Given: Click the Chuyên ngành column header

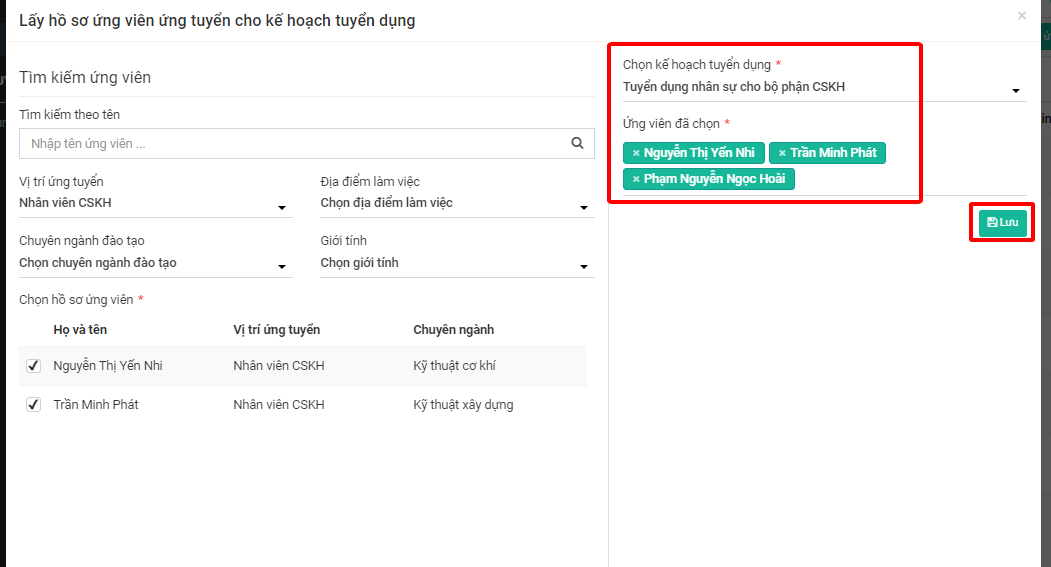Looking at the screenshot, I should click(453, 330).
